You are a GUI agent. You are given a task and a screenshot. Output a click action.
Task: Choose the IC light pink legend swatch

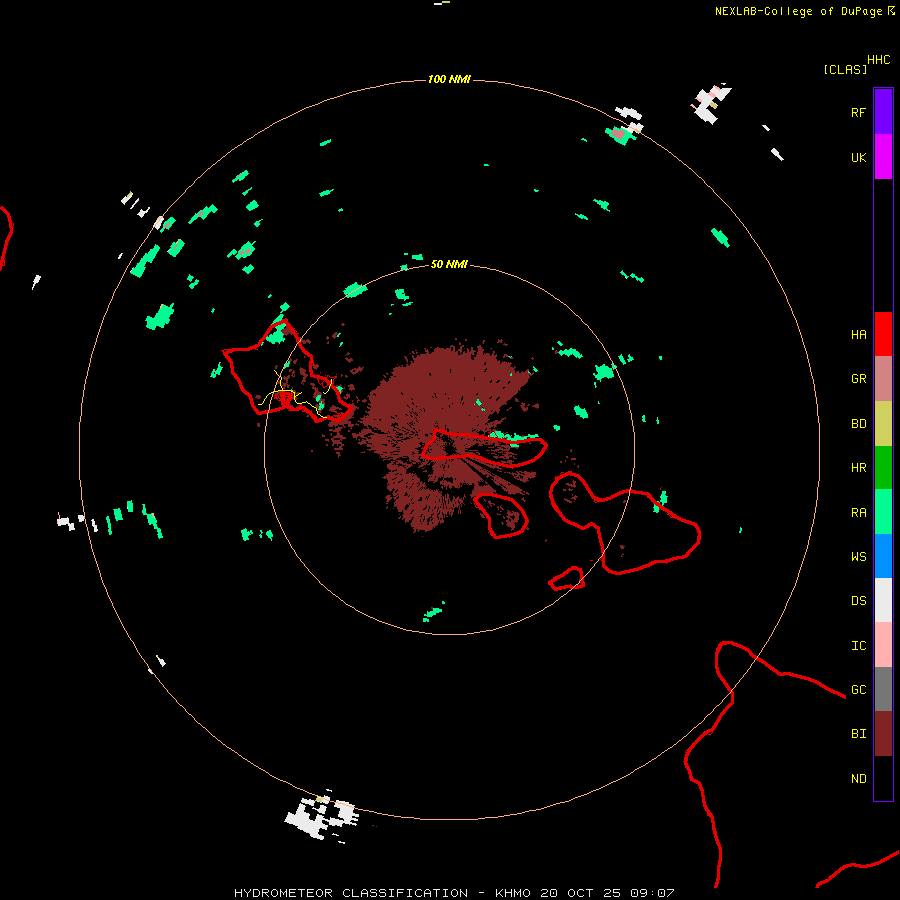(883, 645)
